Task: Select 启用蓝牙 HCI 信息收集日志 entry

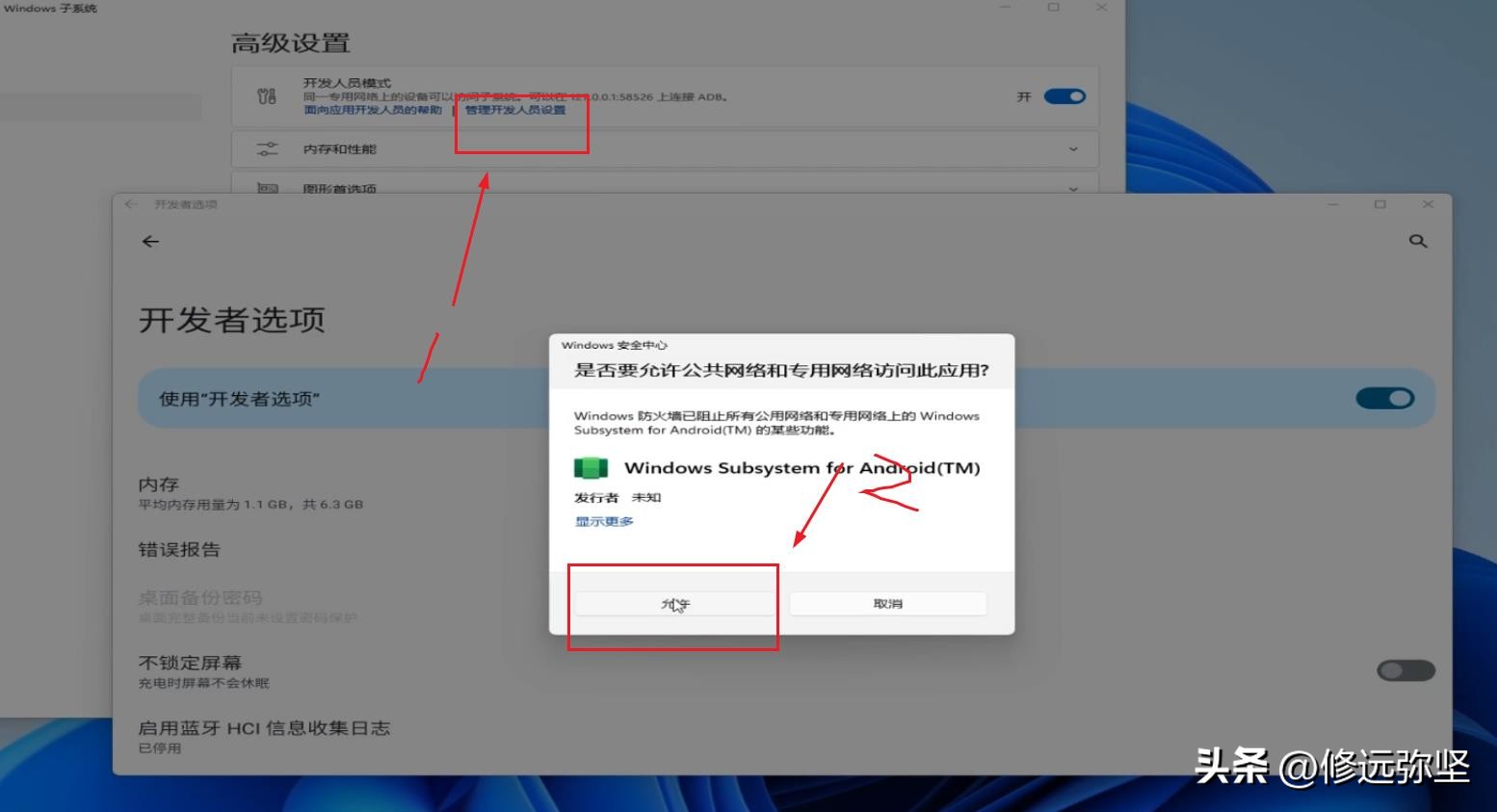Action: [x=264, y=736]
